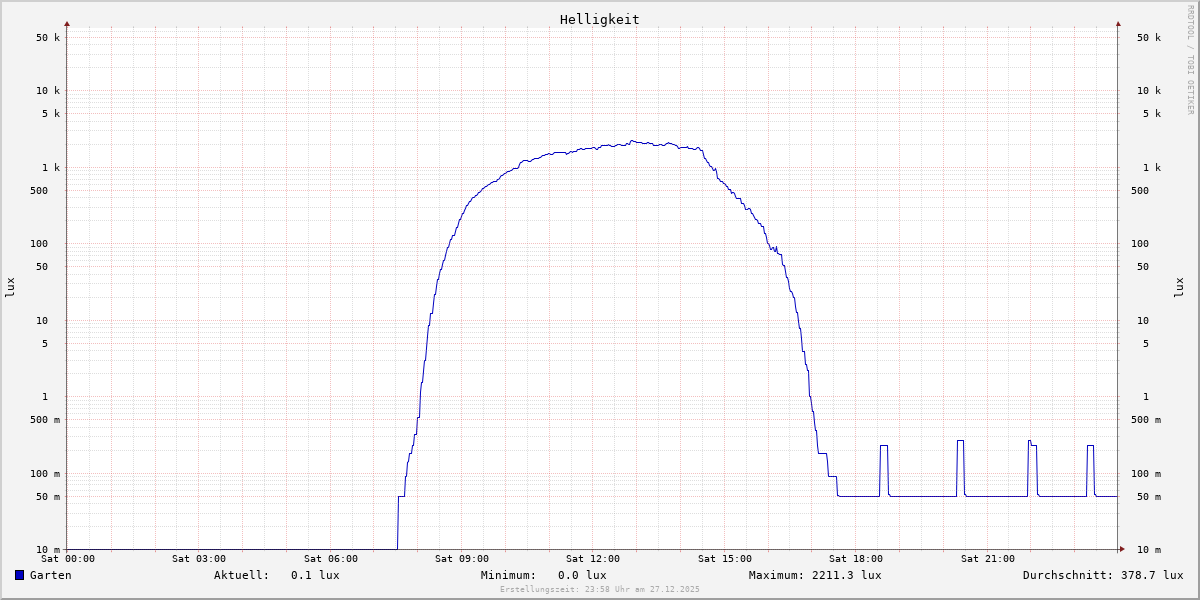Click the red arrow atop the right axis
Image resolution: width=1200 pixels, height=600 pixels.
(x=1118, y=23)
